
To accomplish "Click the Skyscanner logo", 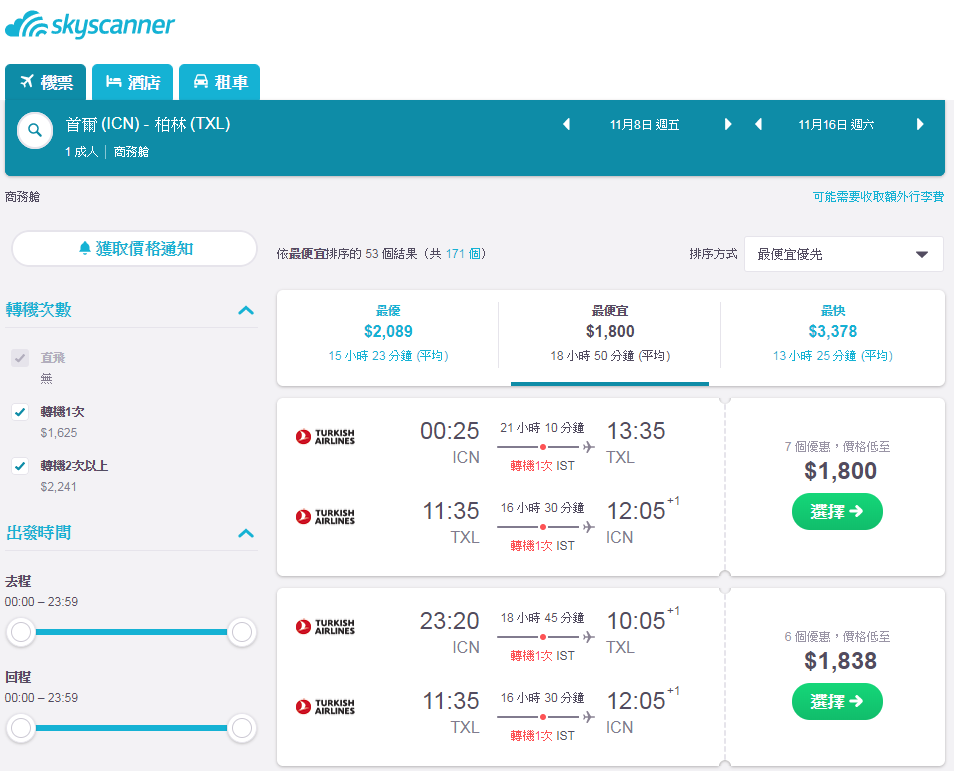I will coord(90,25).
